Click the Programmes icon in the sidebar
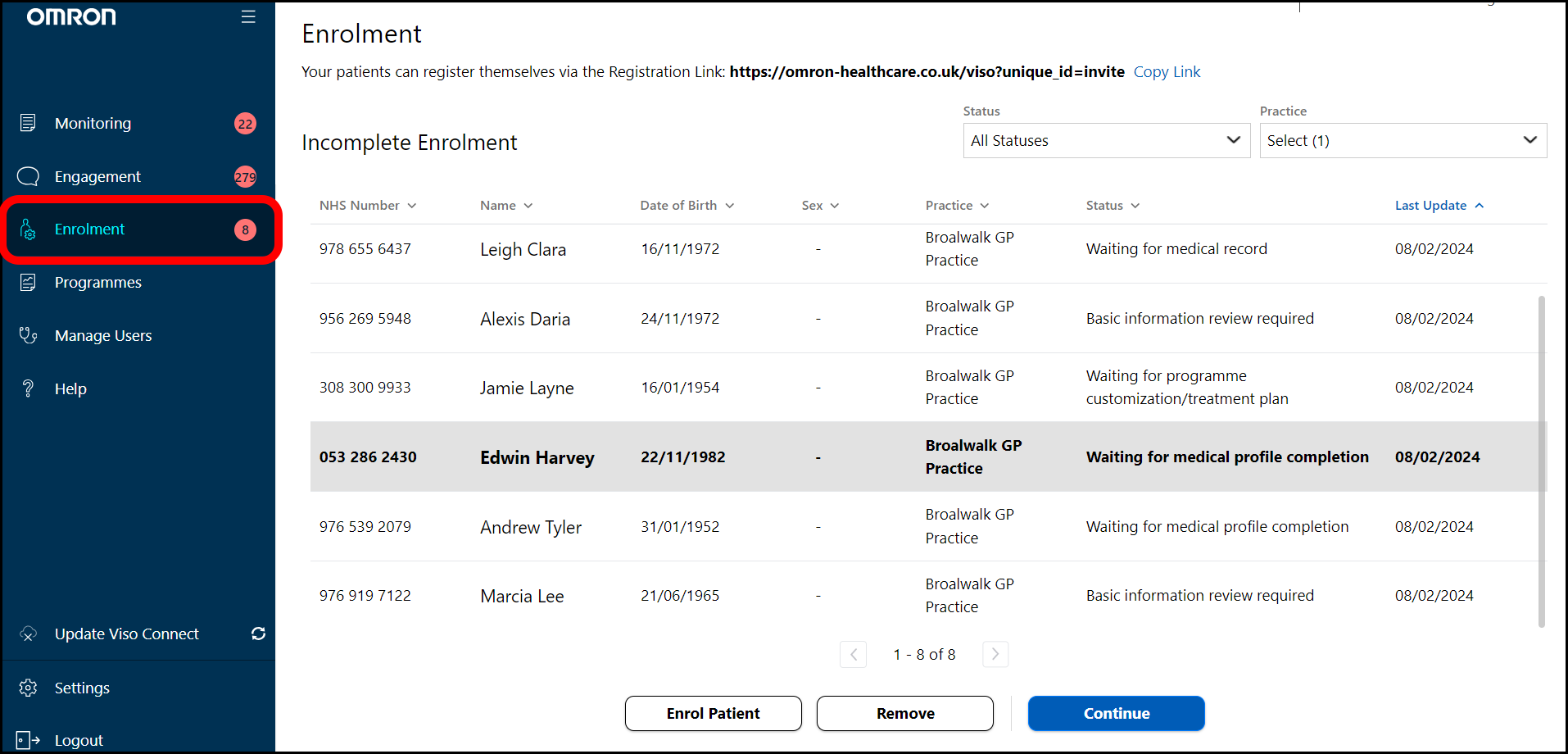This screenshot has width=1568, height=754. (x=28, y=283)
